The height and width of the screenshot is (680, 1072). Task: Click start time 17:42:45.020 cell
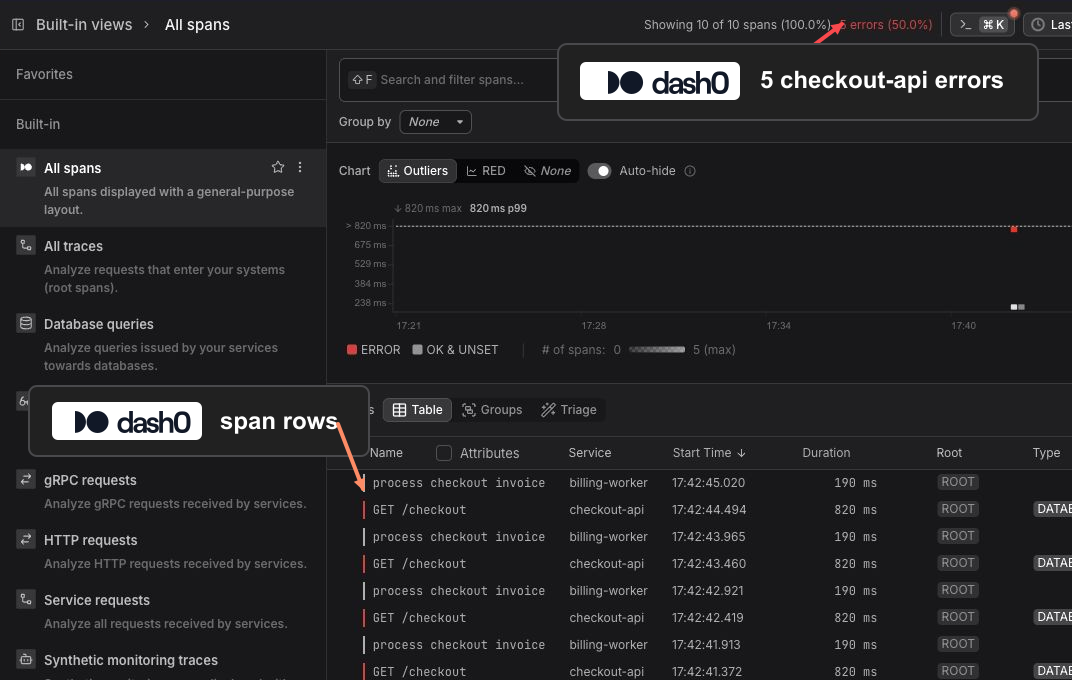point(708,482)
